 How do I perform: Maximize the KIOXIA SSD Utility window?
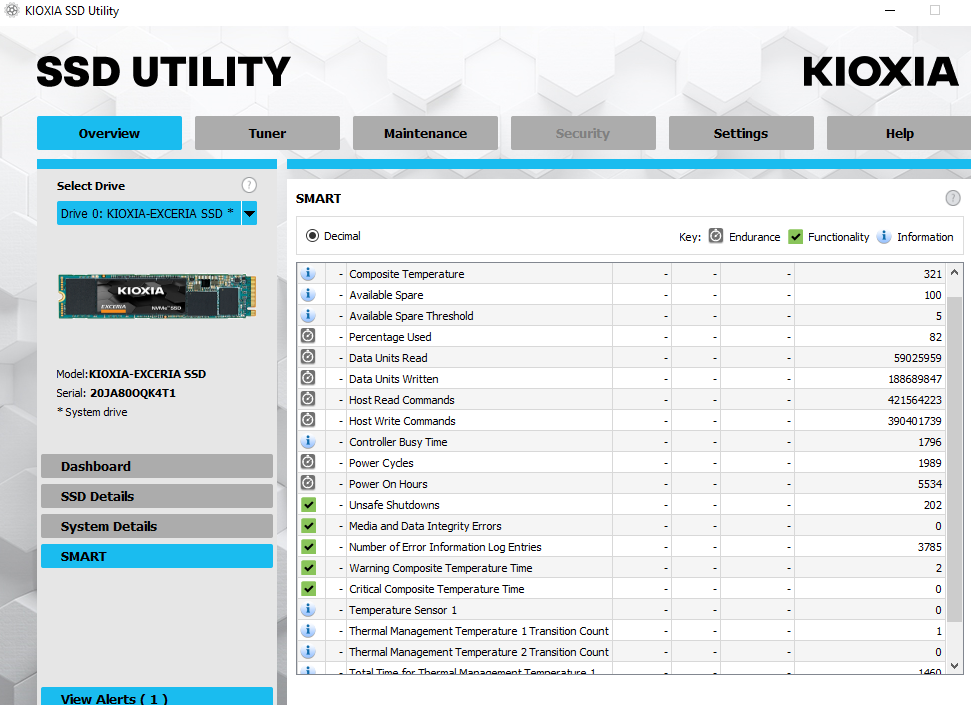[x=935, y=11]
